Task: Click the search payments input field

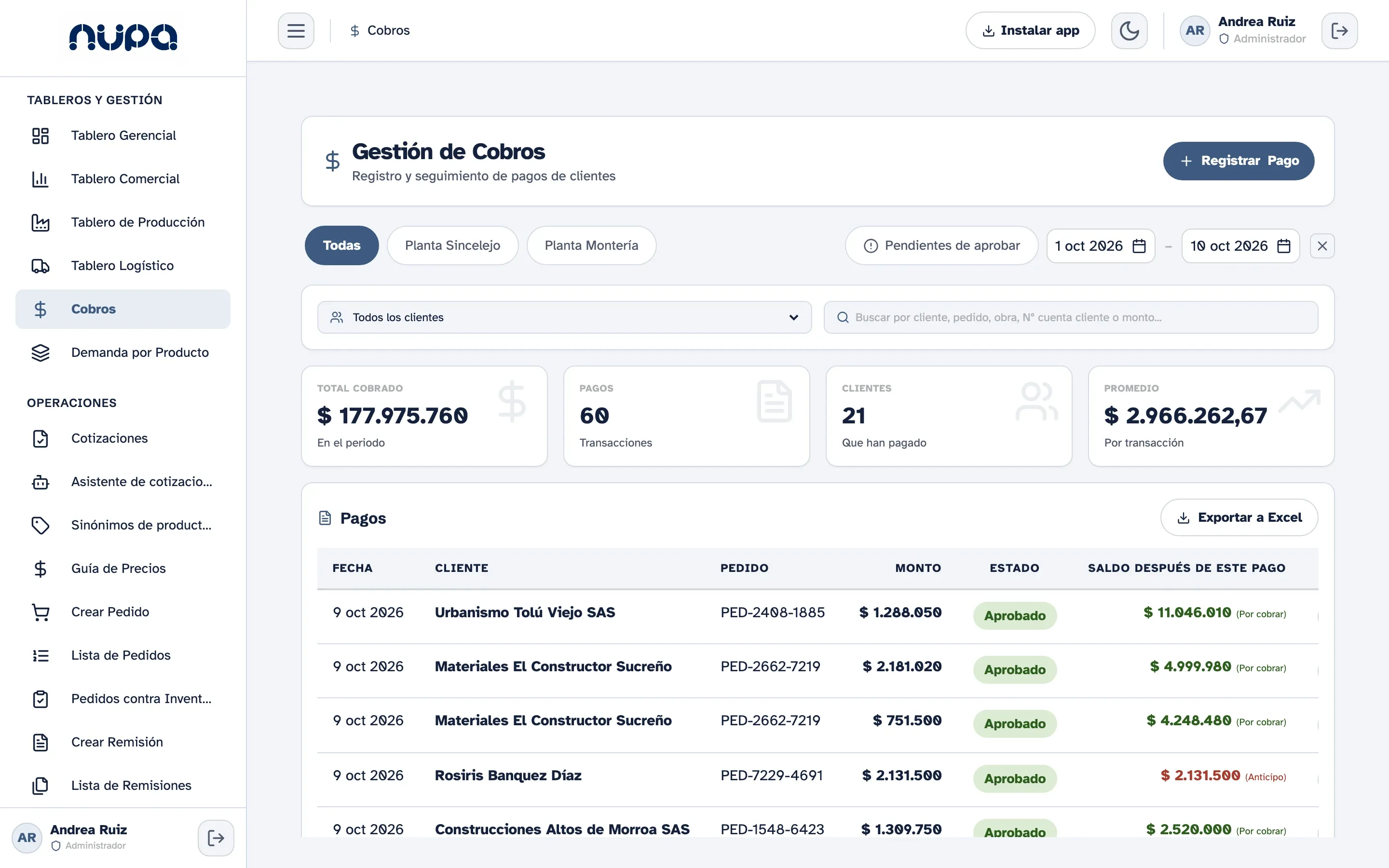Action: click(1071, 317)
